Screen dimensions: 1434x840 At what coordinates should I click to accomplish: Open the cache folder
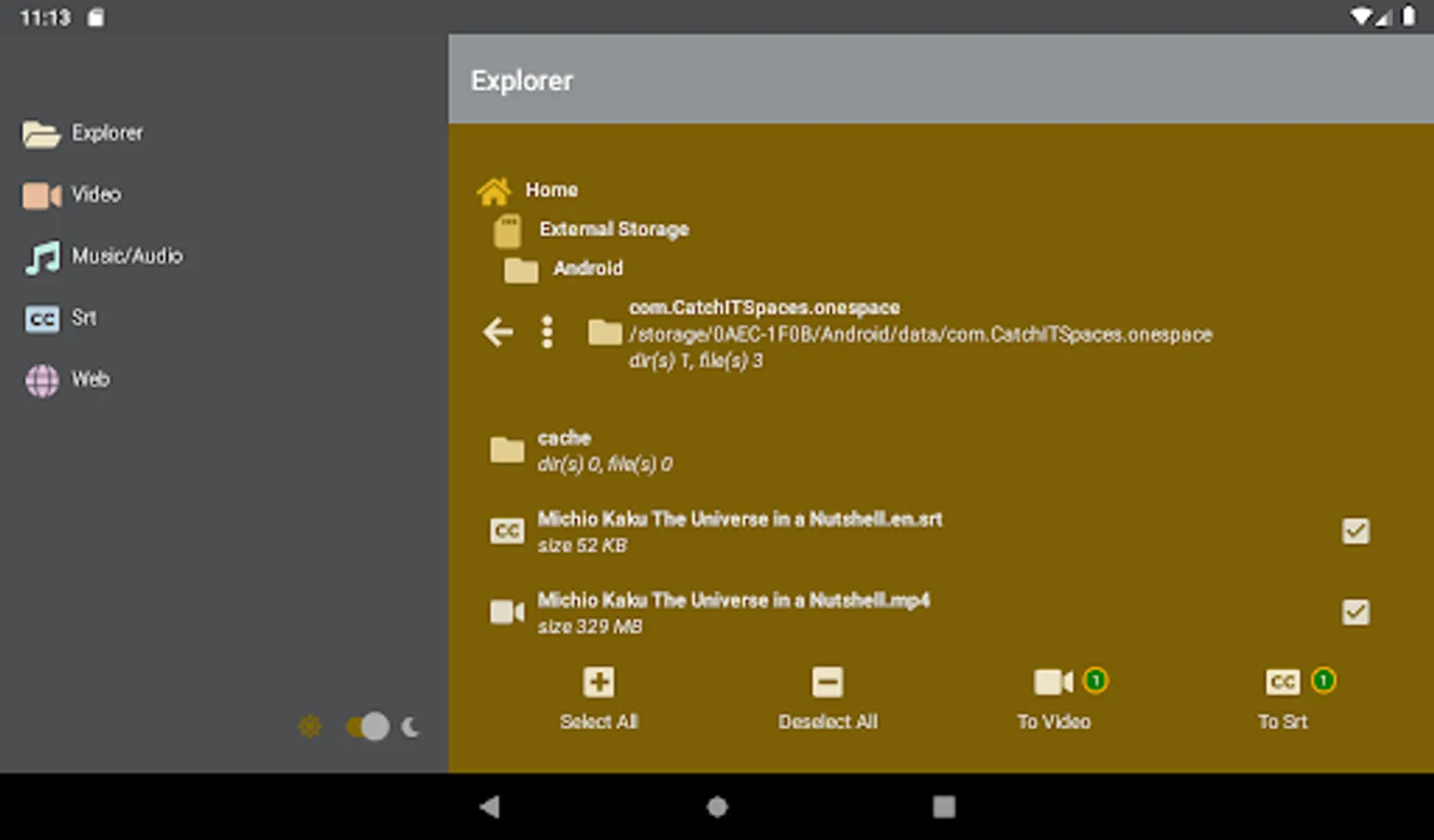click(564, 450)
